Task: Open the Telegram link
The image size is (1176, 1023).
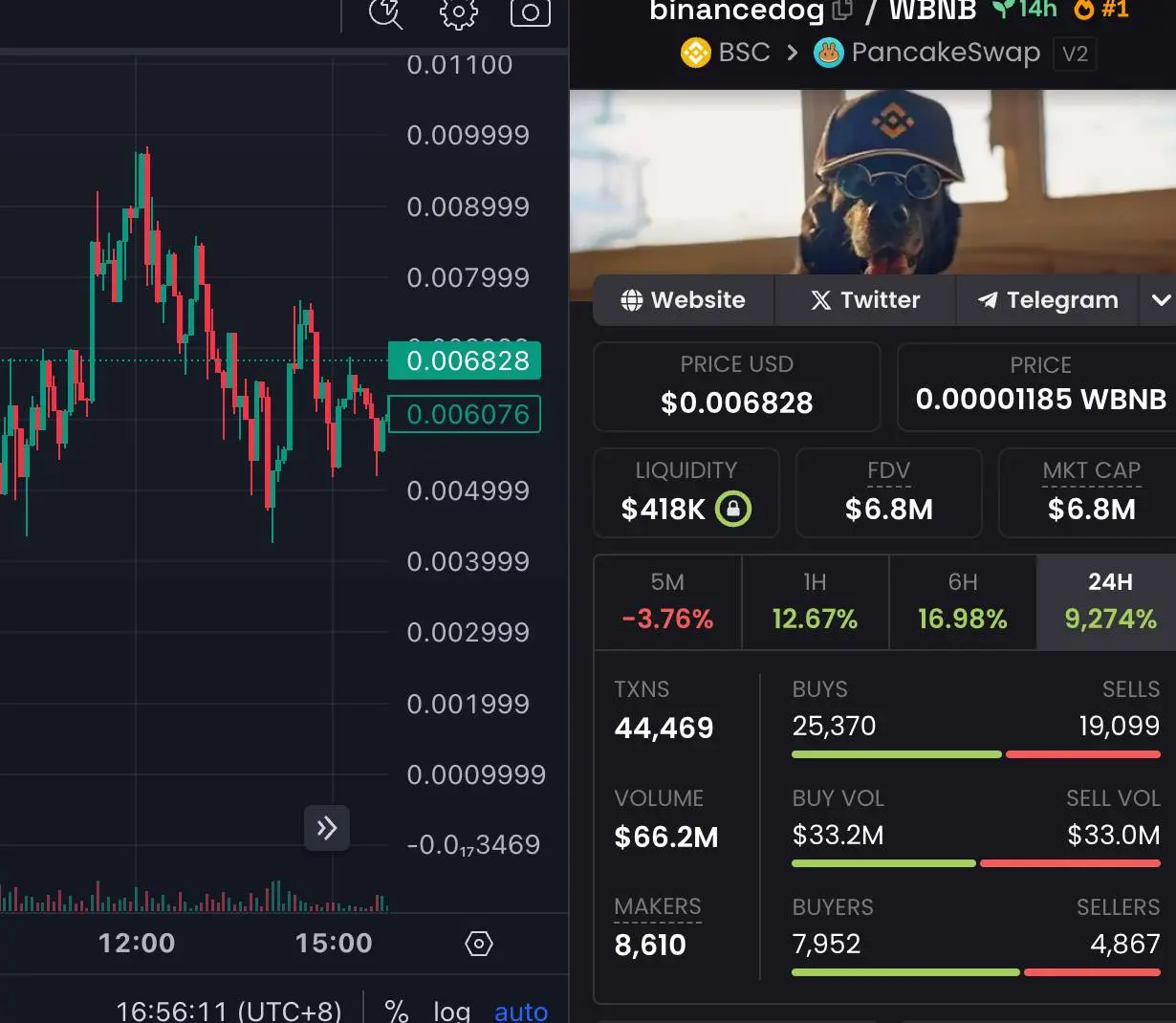Action: (1047, 300)
